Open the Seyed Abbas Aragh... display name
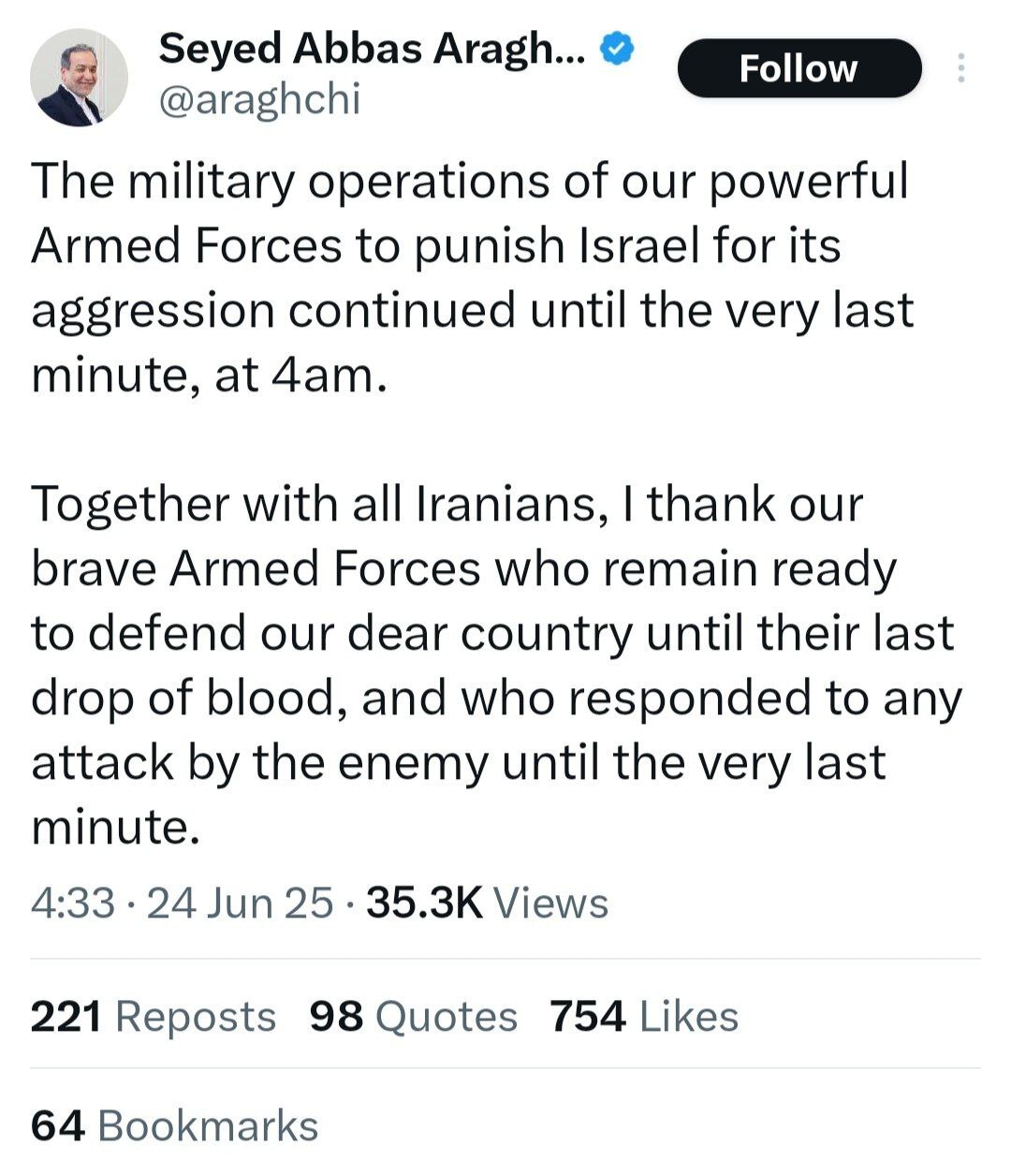The image size is (1011, 1176). point(372,48)
